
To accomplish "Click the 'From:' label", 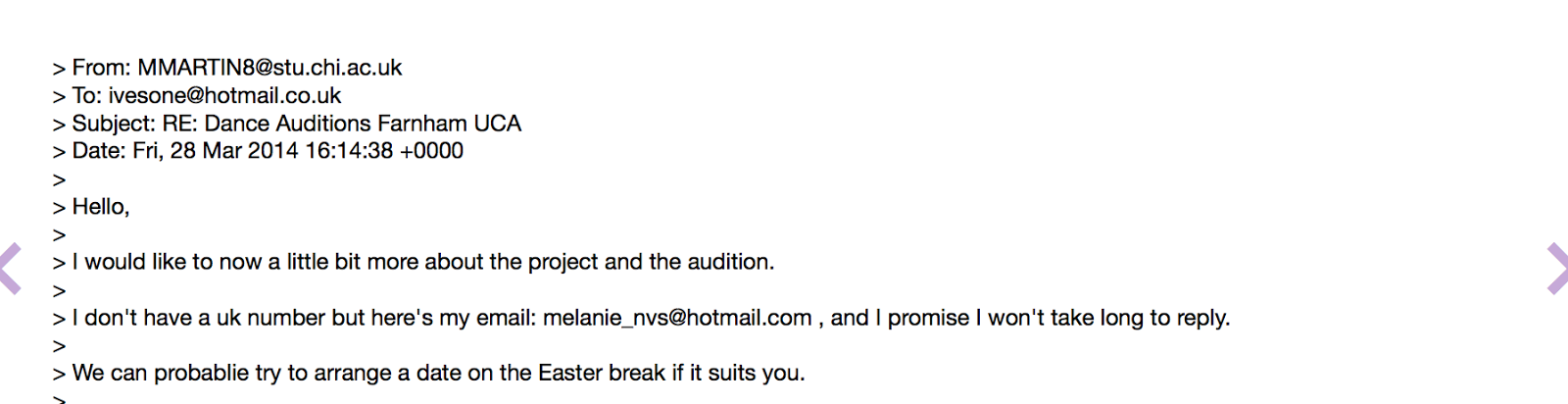I will click(x=101, y=68).
